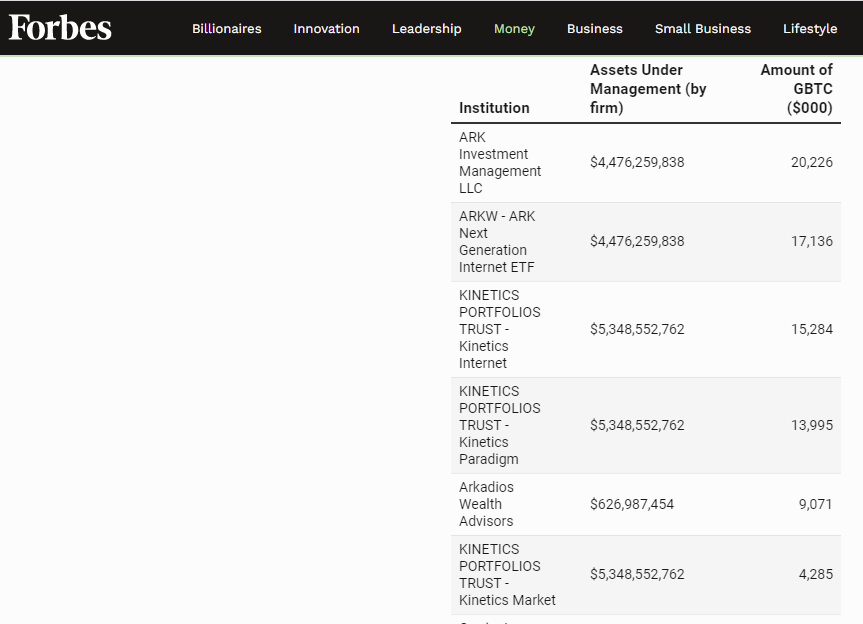Select the Arkadios Wealth Advisors row
The width and height of the screenshot is (863, 624).
click(x=646, y=504)
